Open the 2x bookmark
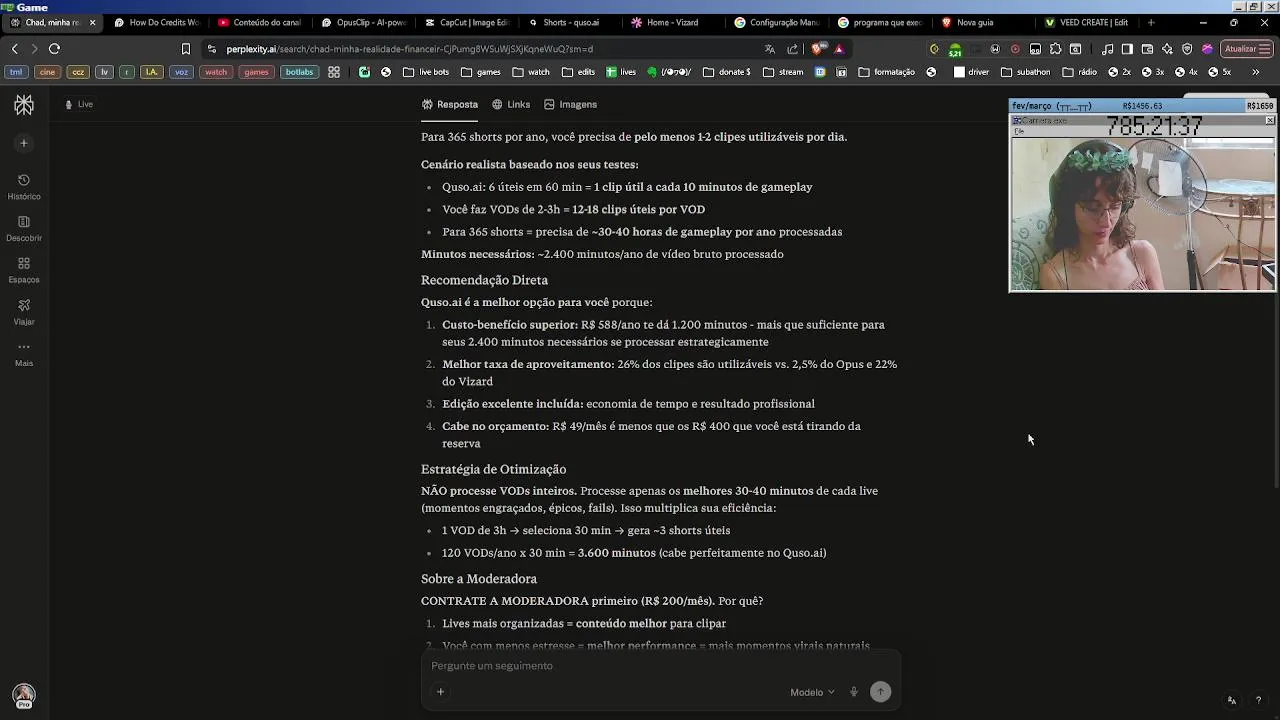 [1119, 72]
